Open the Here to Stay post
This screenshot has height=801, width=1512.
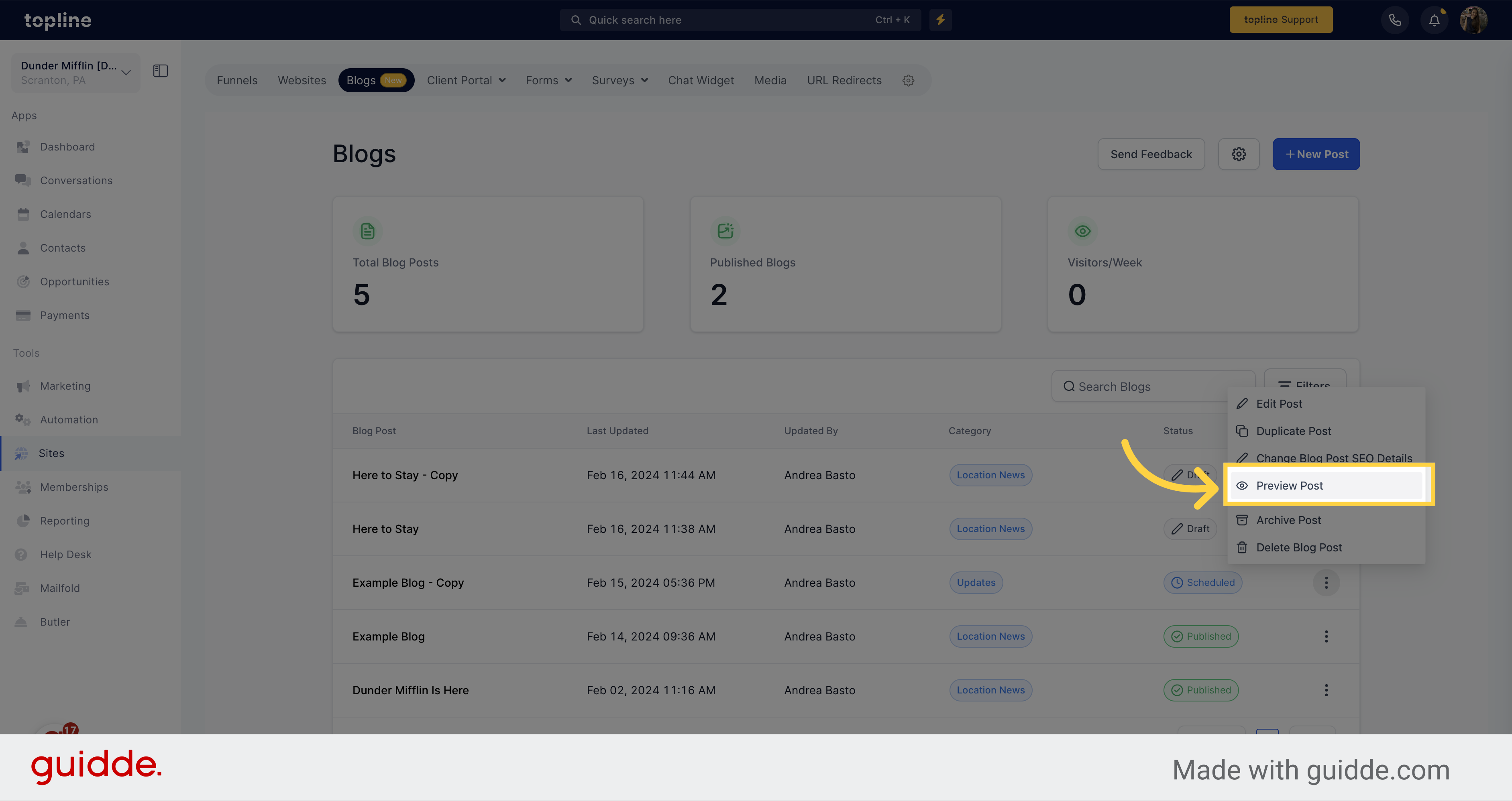(385, 529)
